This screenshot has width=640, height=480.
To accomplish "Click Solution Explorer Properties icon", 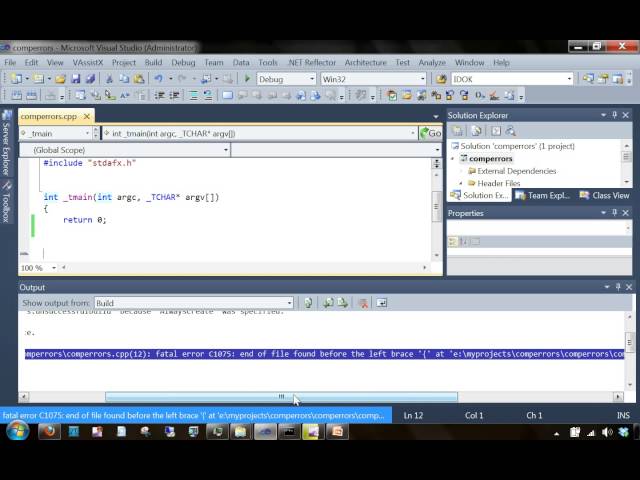I will coord(457,131).
